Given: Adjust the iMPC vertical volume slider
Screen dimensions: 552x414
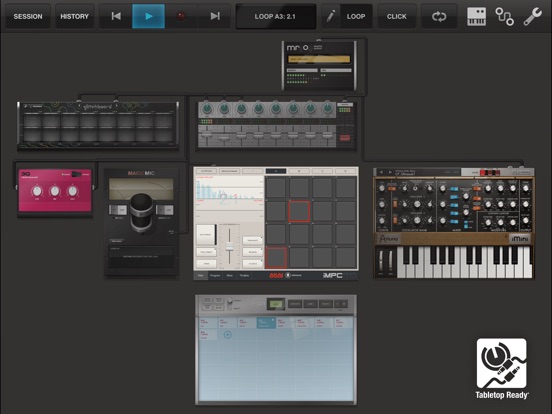Looking at the screenshot, I should pos(230,246).
